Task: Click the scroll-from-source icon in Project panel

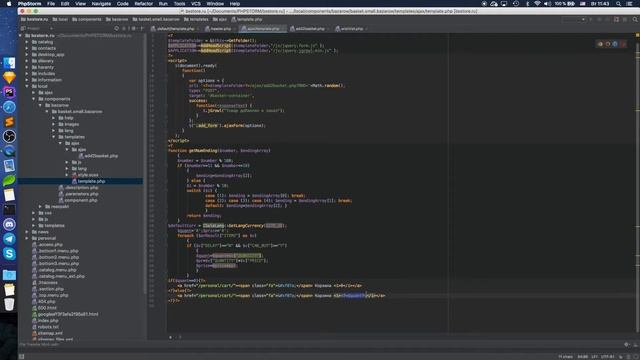Action: click(117, 29)
